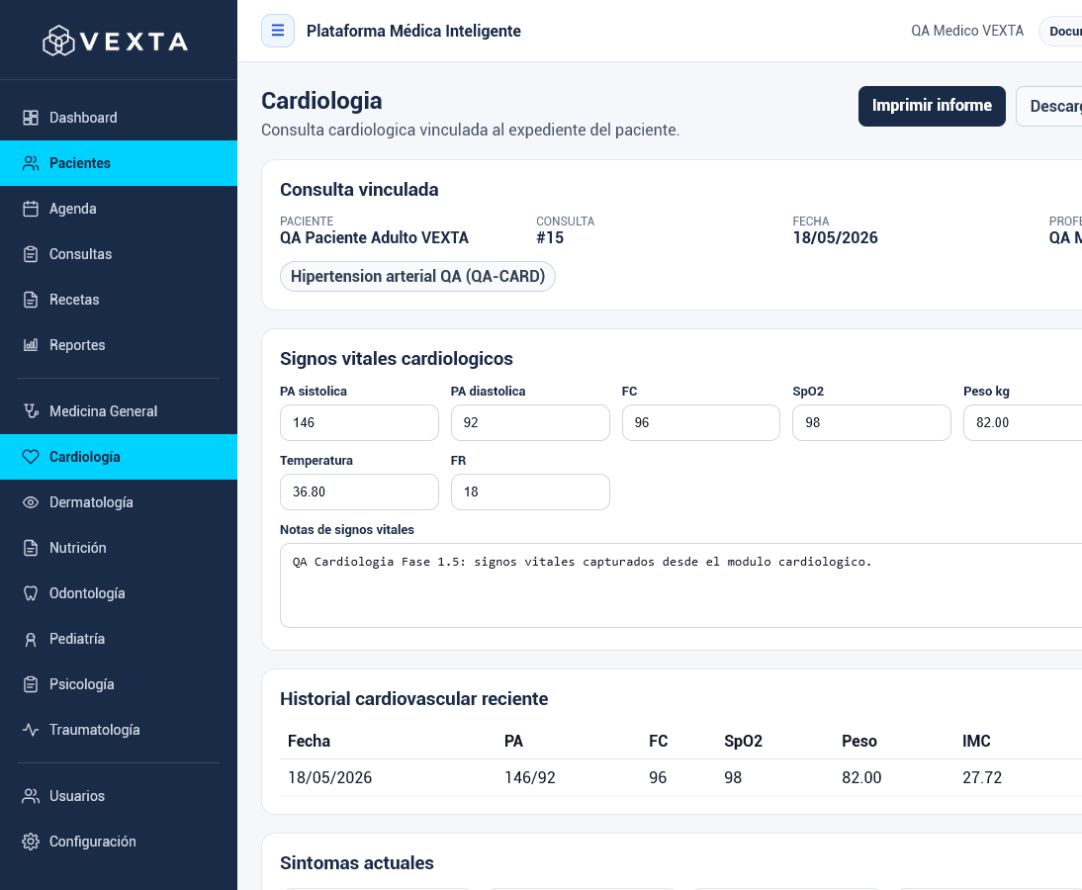Open the Dashboard menu label

[83, 117]
